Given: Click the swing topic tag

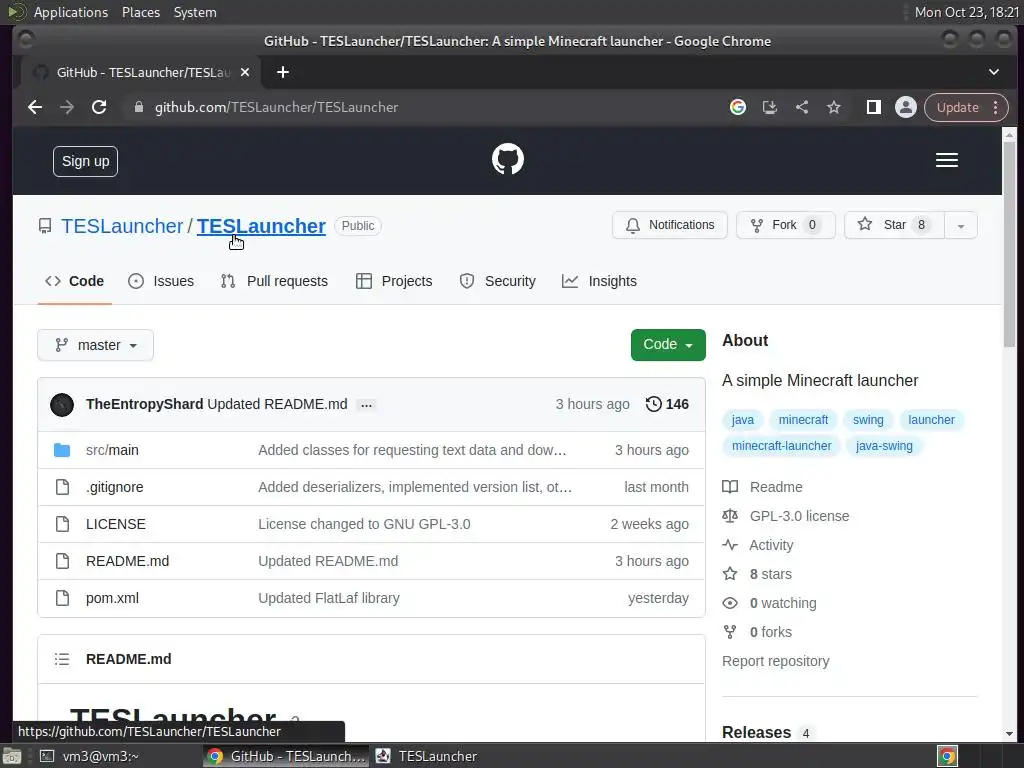Looking at the screenshot, I should tap(868, 420).
